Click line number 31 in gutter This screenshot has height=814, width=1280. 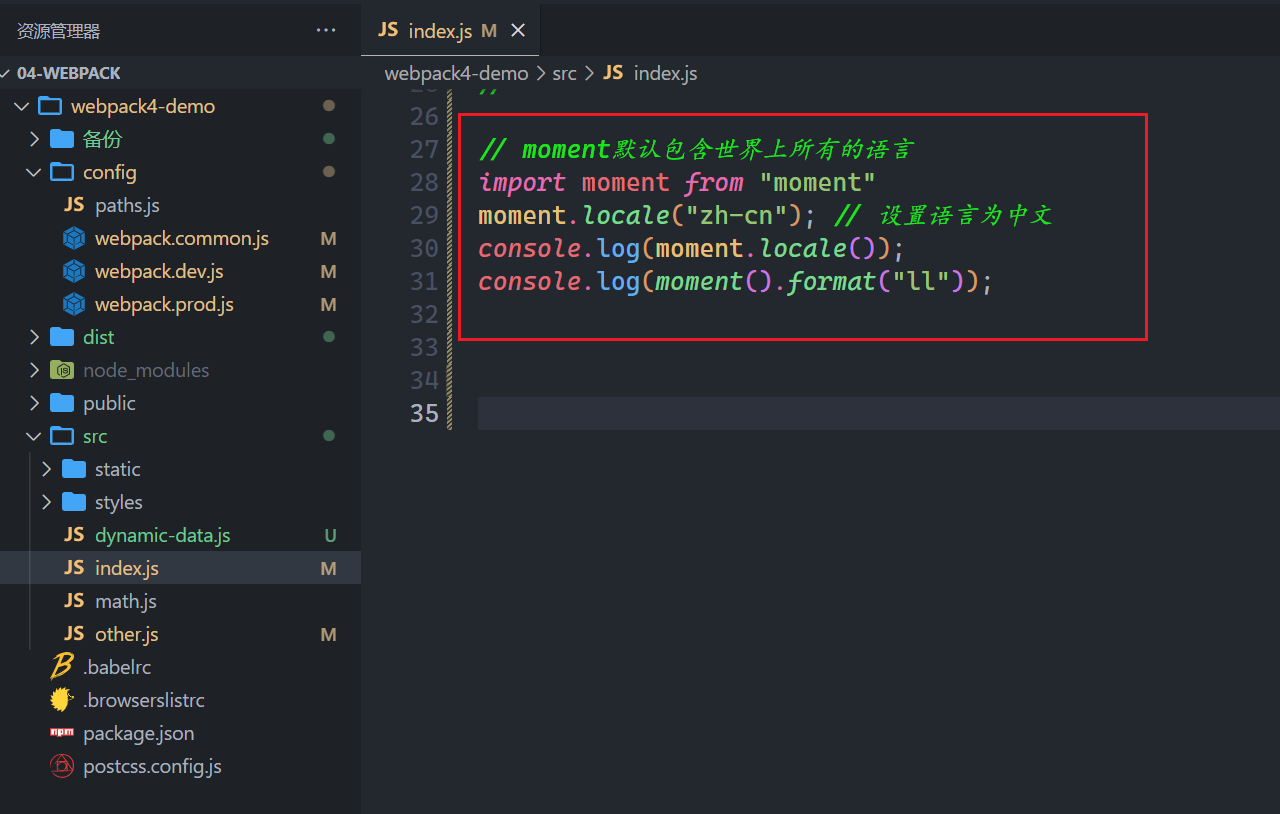pos(424,281)
